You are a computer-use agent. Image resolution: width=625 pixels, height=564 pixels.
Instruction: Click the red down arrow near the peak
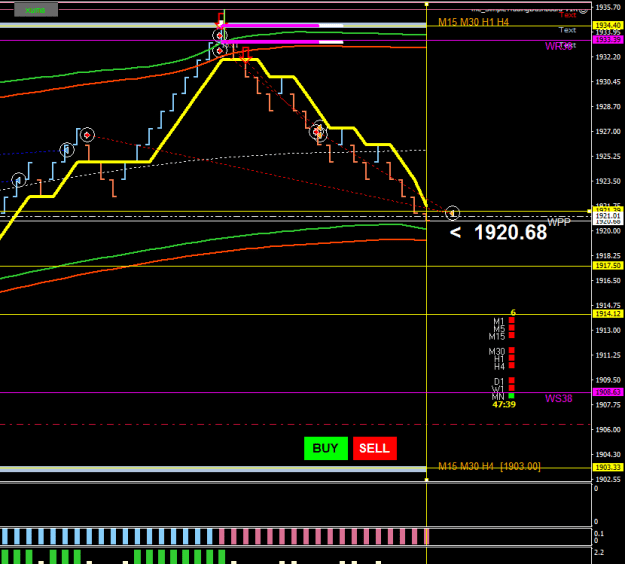246,55
